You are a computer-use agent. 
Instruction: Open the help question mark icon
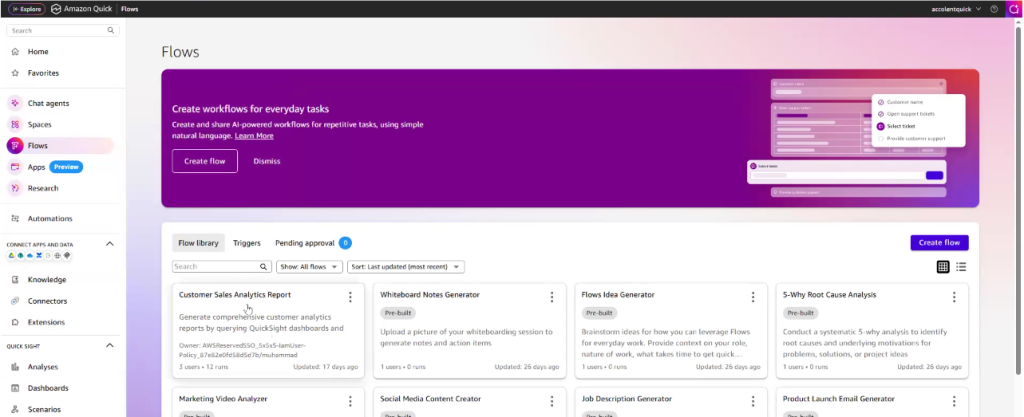click(x=995, y=9)
